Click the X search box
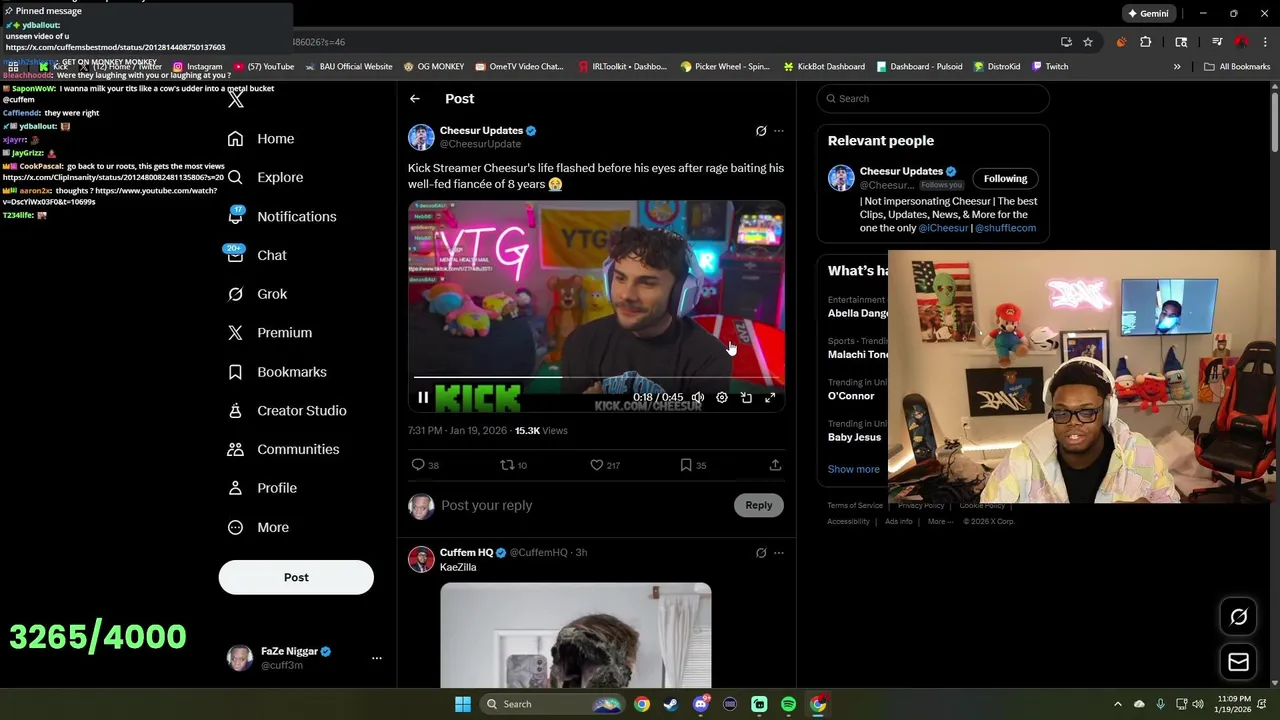 click(933, 98)
